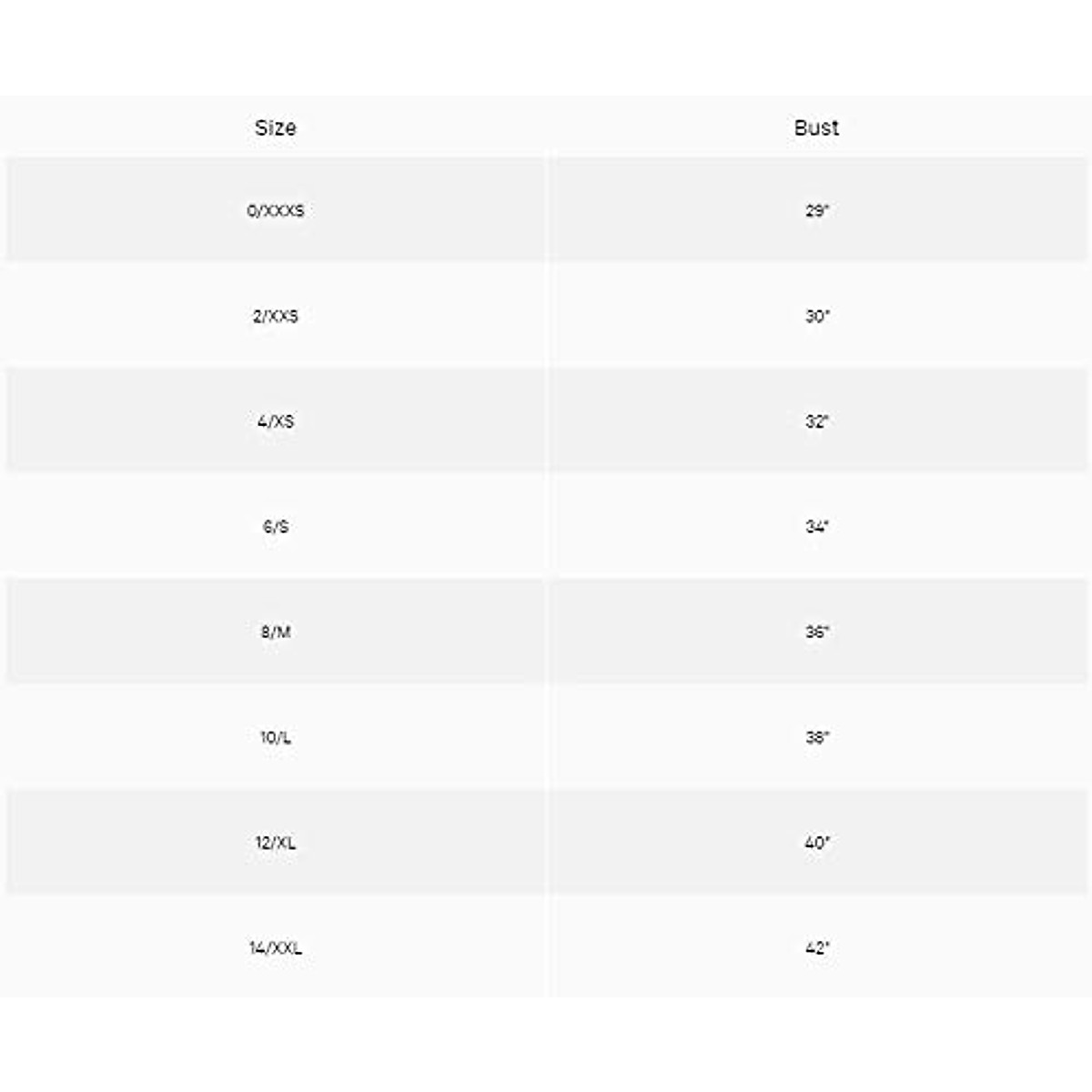Click the 34" bust value
Screen dimensions: 1092x1092
(816, 526)
